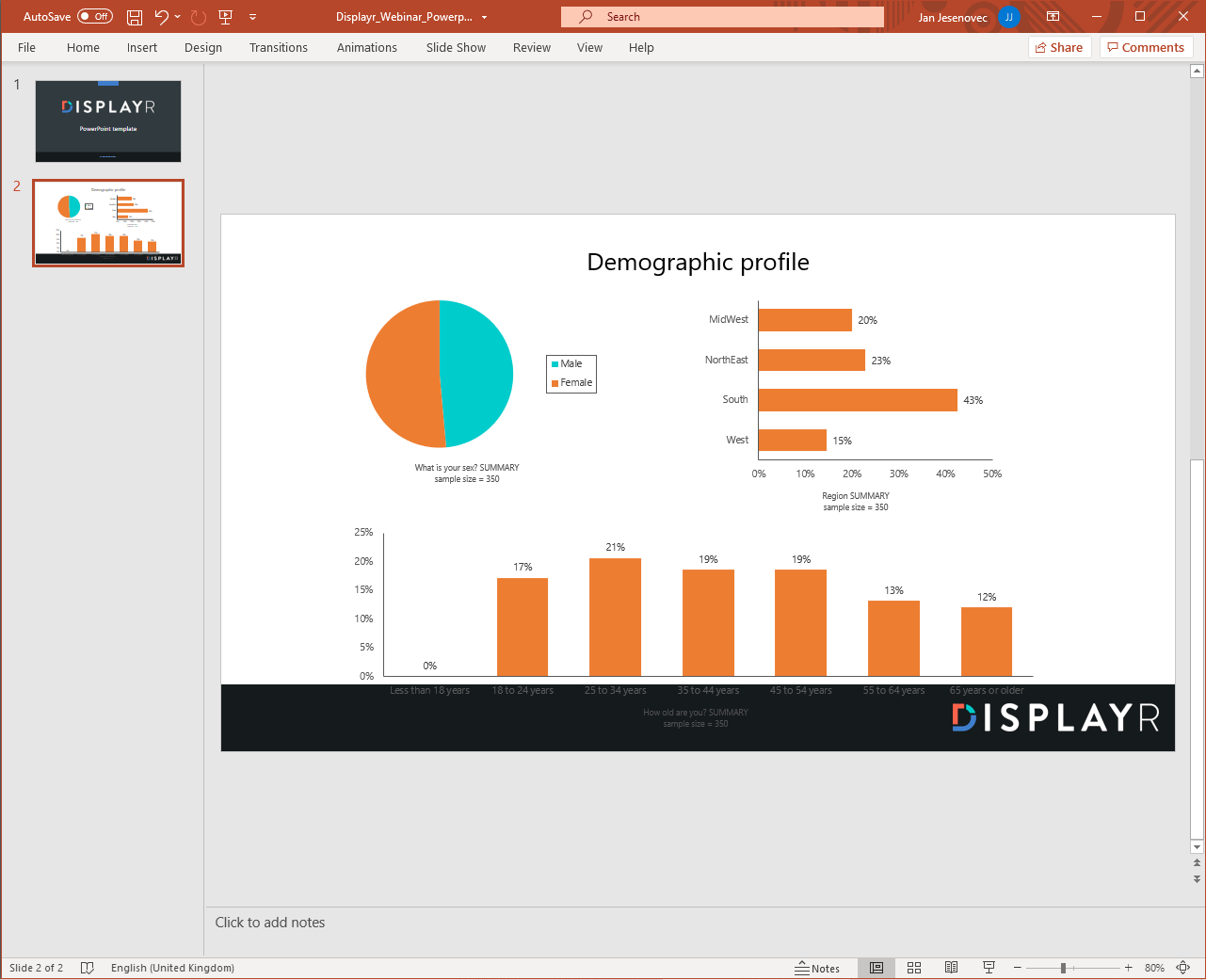Start presentation from beginning icon

coord(225,17)
